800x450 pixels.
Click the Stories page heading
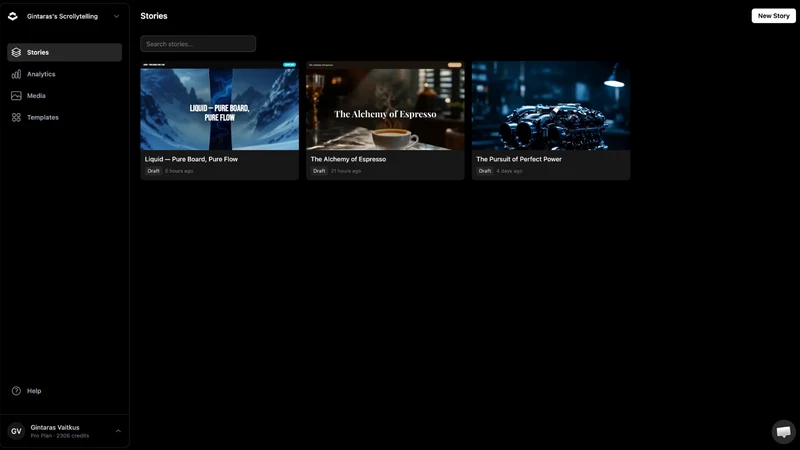[x=154, y=16]
